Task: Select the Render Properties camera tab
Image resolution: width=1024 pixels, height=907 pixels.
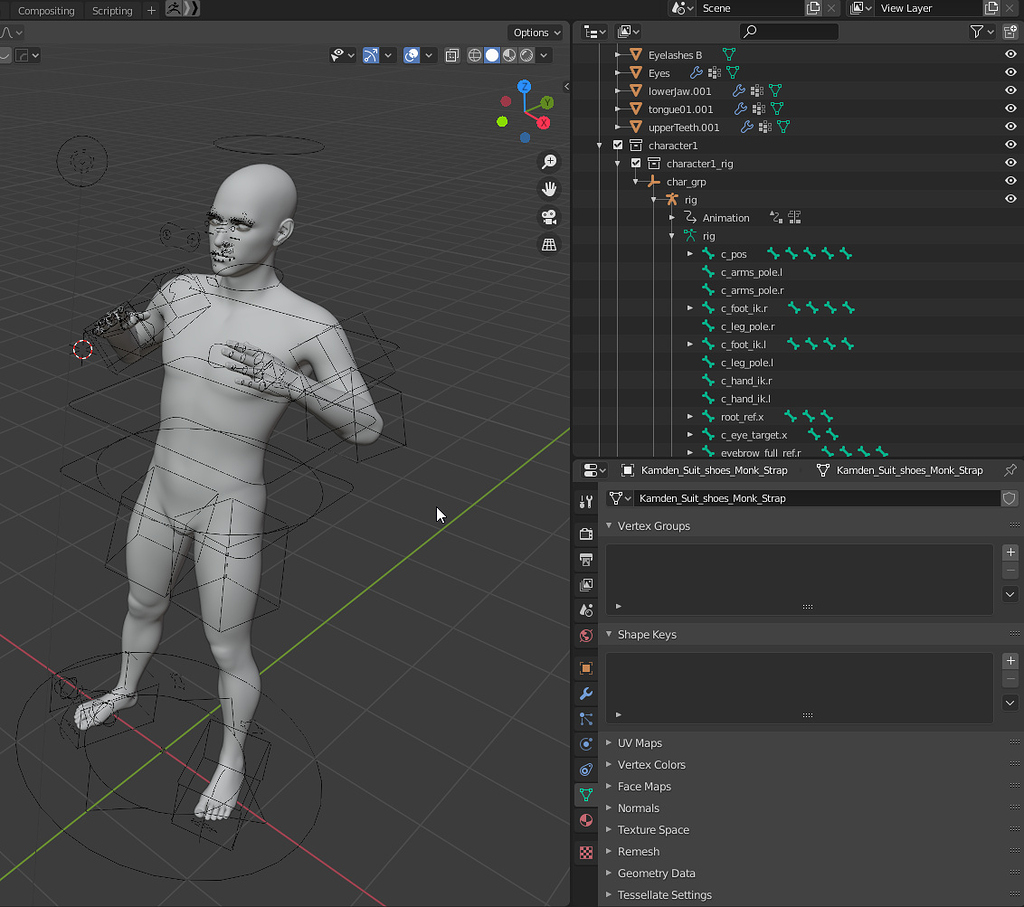Action: click(585, 530)
